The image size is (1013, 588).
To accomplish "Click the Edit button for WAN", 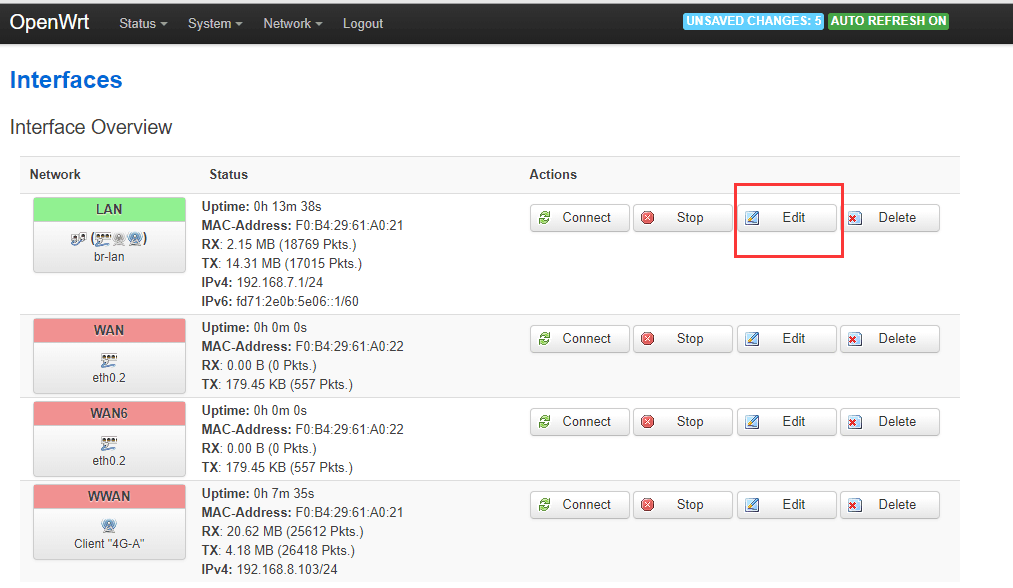I will click(x=786, y=339).
